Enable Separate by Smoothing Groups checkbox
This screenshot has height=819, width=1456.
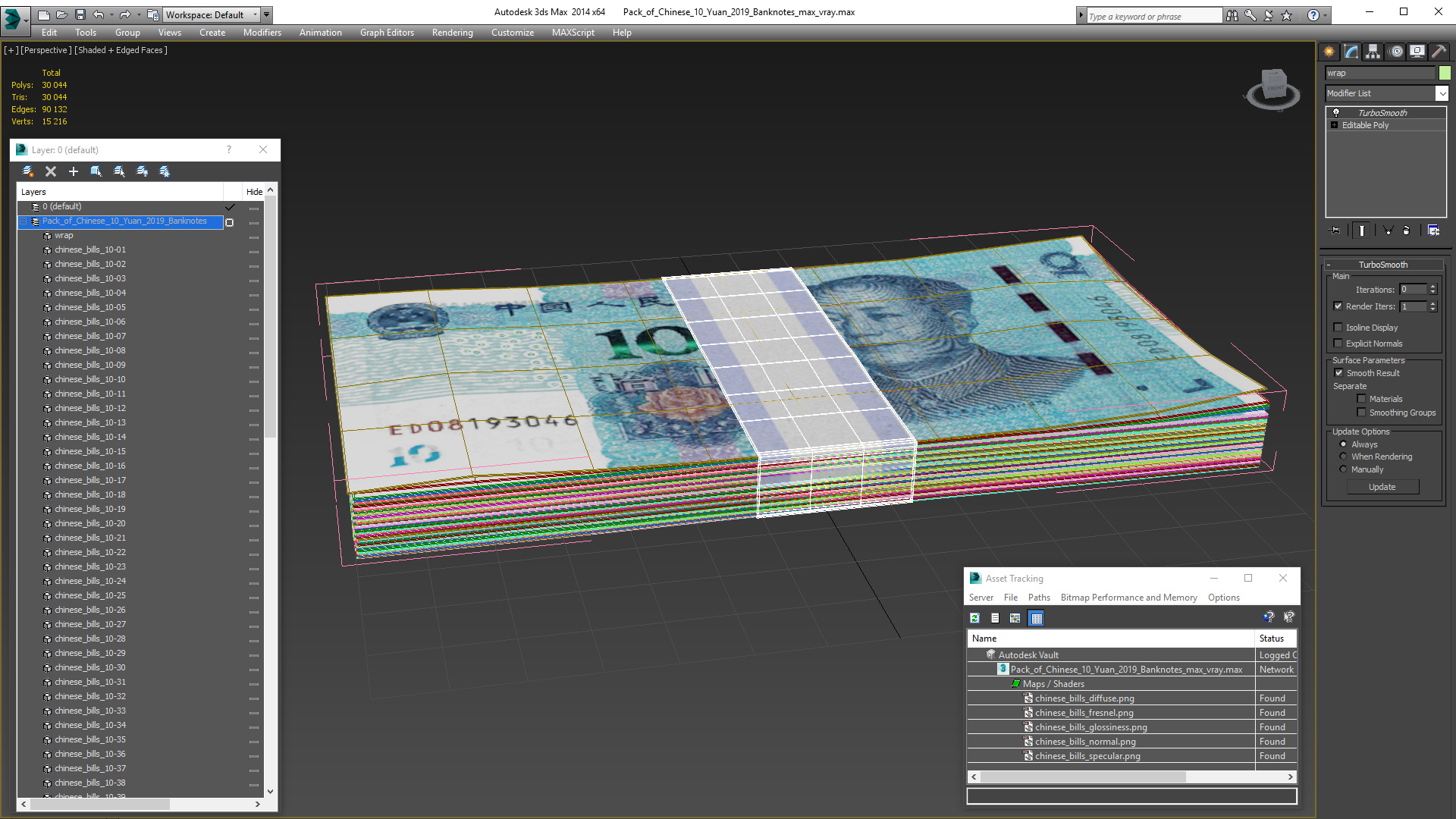(x=1361, y=413)
